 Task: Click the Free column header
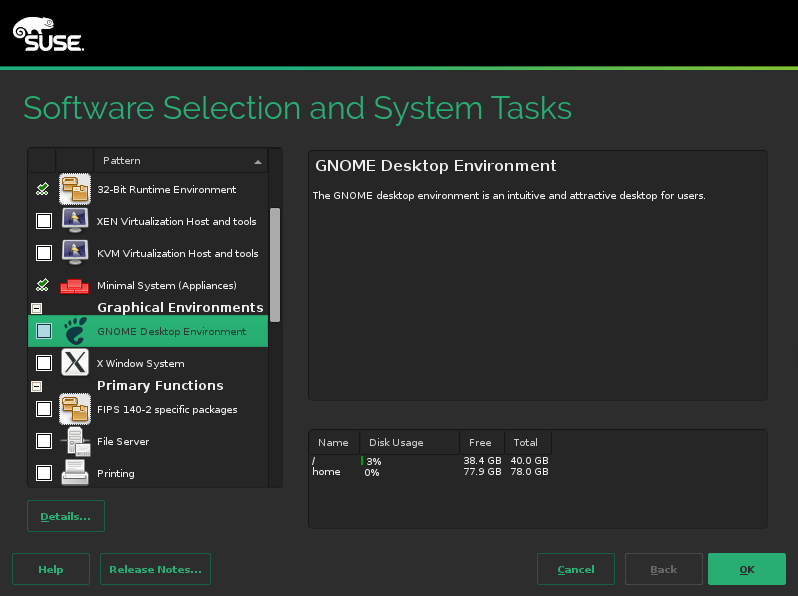point(481,442)
